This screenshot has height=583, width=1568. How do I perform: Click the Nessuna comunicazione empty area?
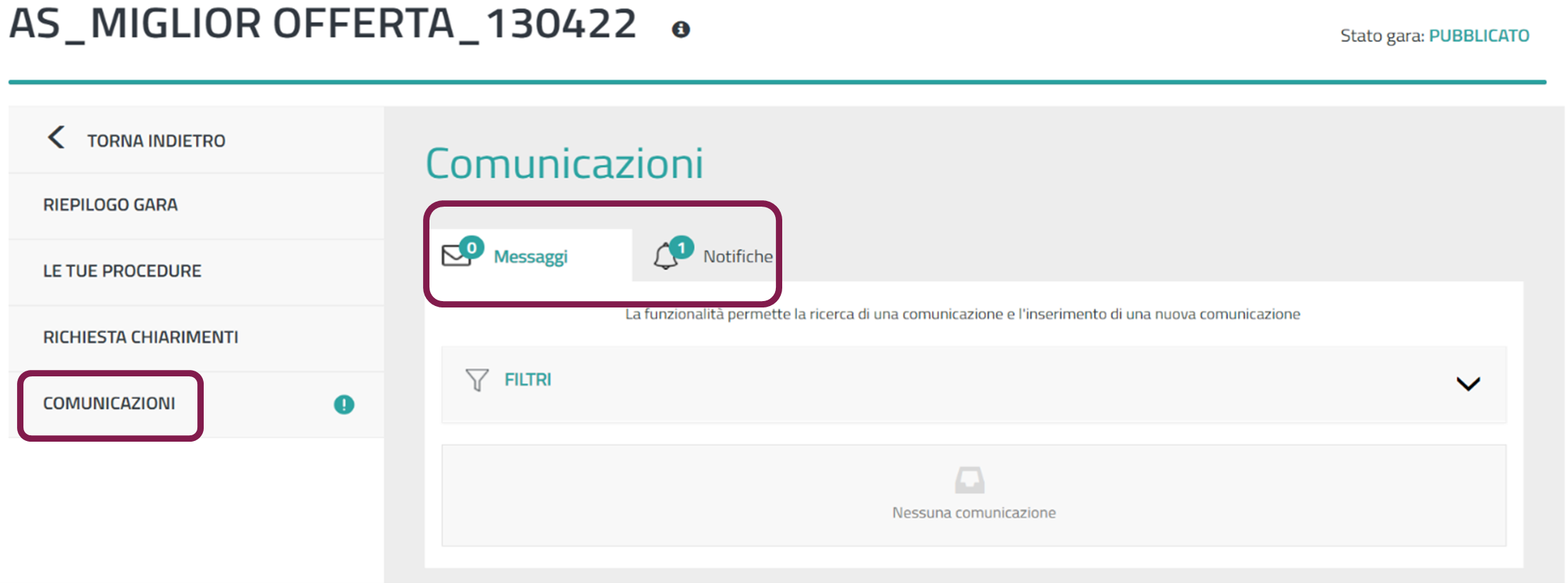tap(974, 496)
